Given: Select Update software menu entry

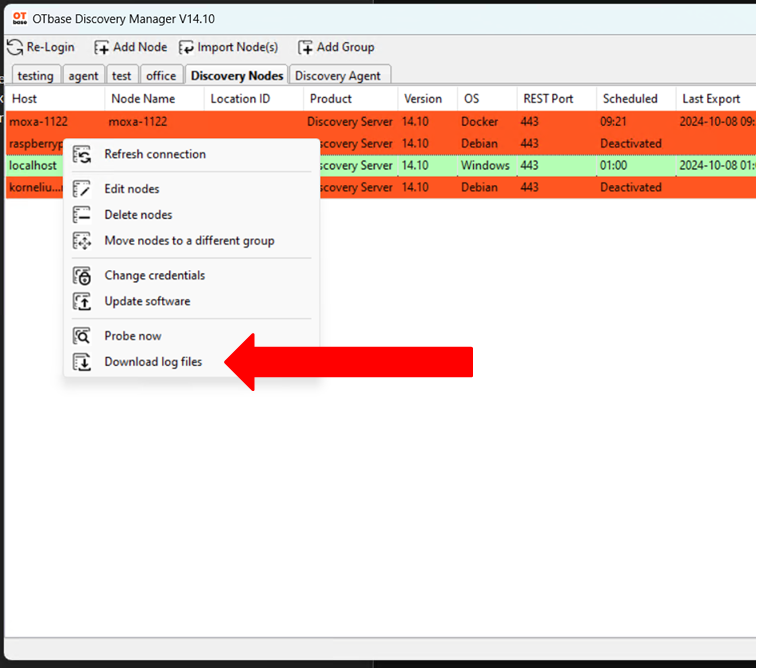Looking at the screenshot, I should click(191, 302).
